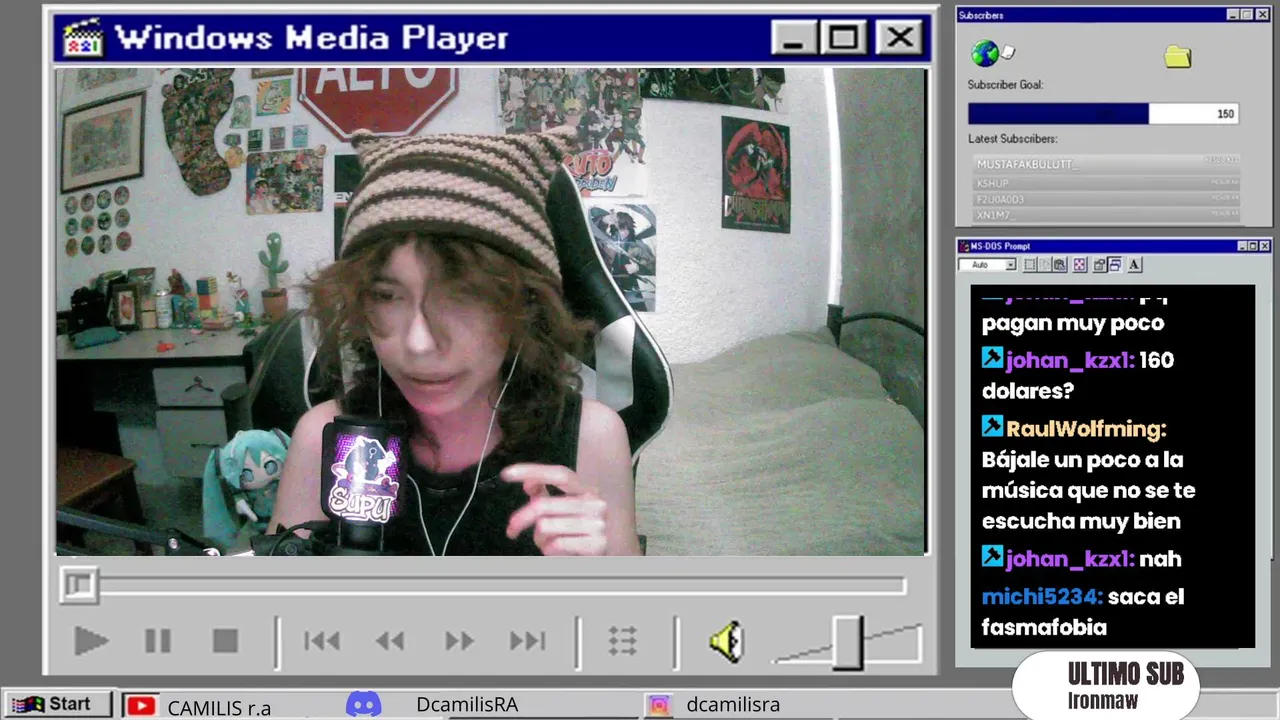Screen dimensions: 1280x720
Task: Maximize the Subscribers window
Action: pos(1247,15)
